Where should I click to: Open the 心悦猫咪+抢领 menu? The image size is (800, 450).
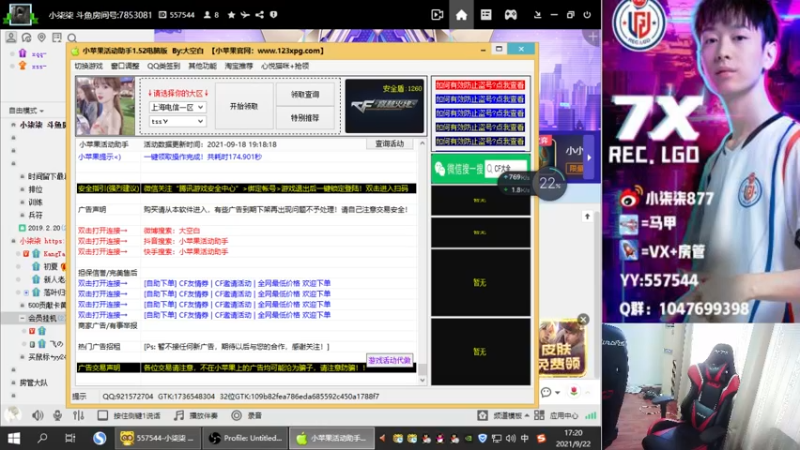click(x=285, y=66)
